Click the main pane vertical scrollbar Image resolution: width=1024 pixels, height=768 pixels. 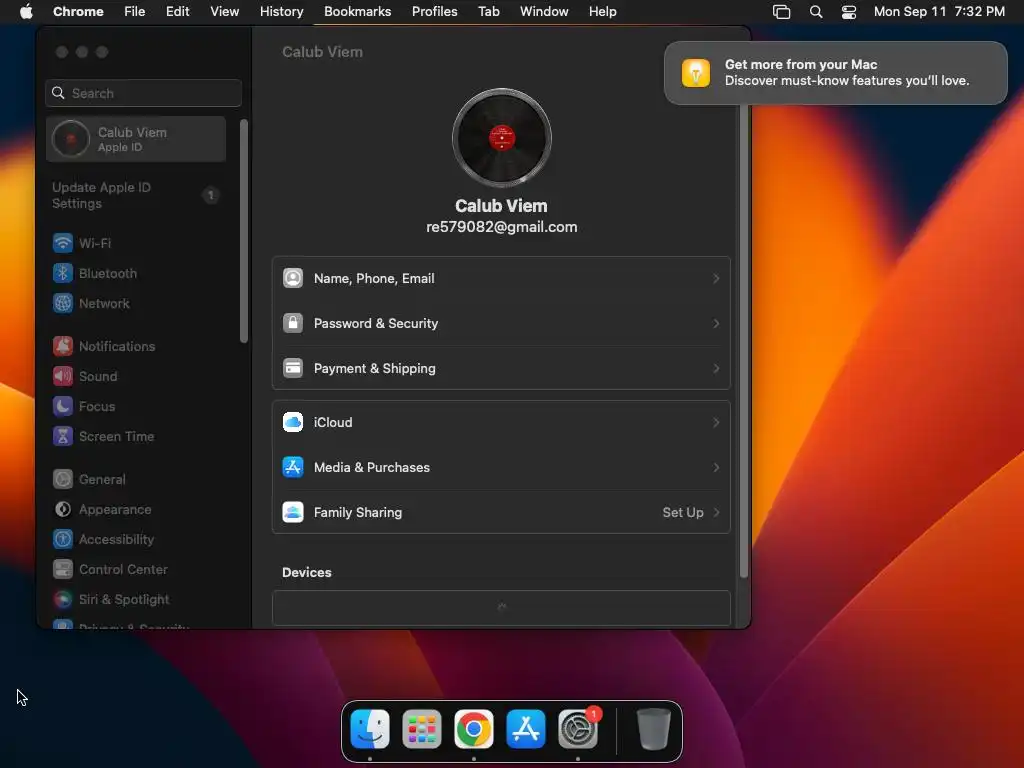pos(744,340)
